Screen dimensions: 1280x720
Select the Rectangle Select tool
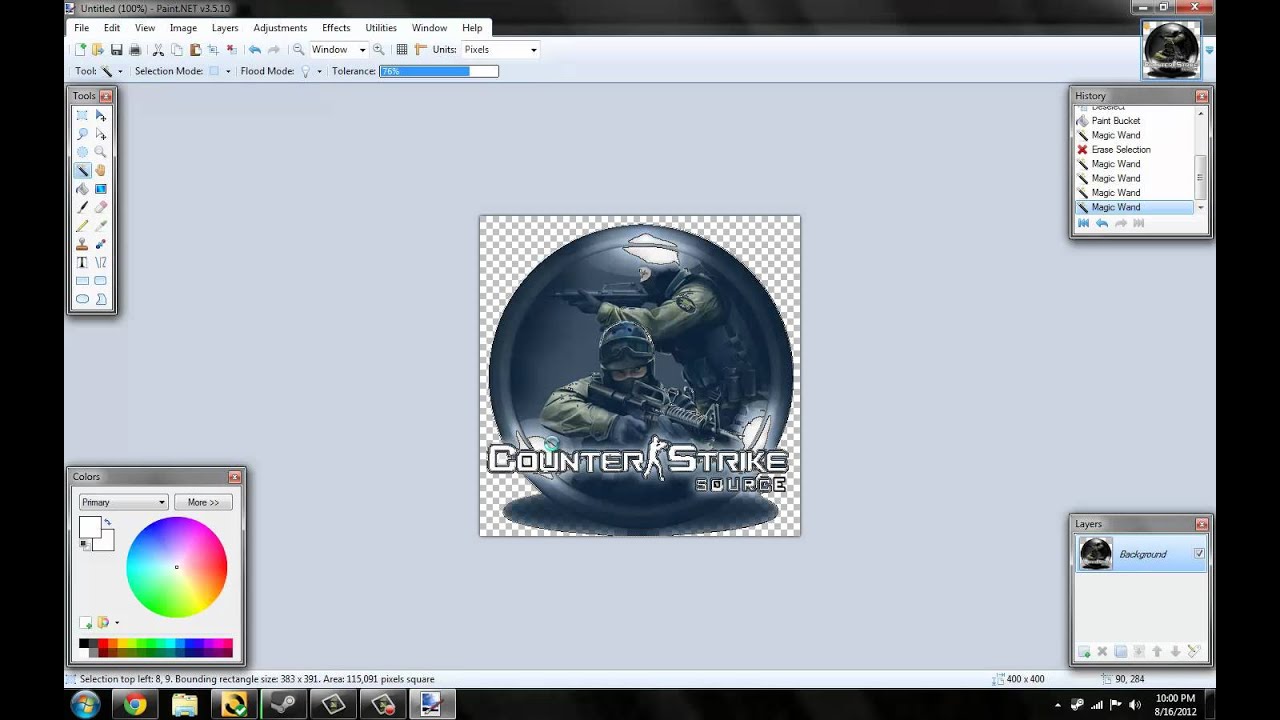(x=82, y=115)
